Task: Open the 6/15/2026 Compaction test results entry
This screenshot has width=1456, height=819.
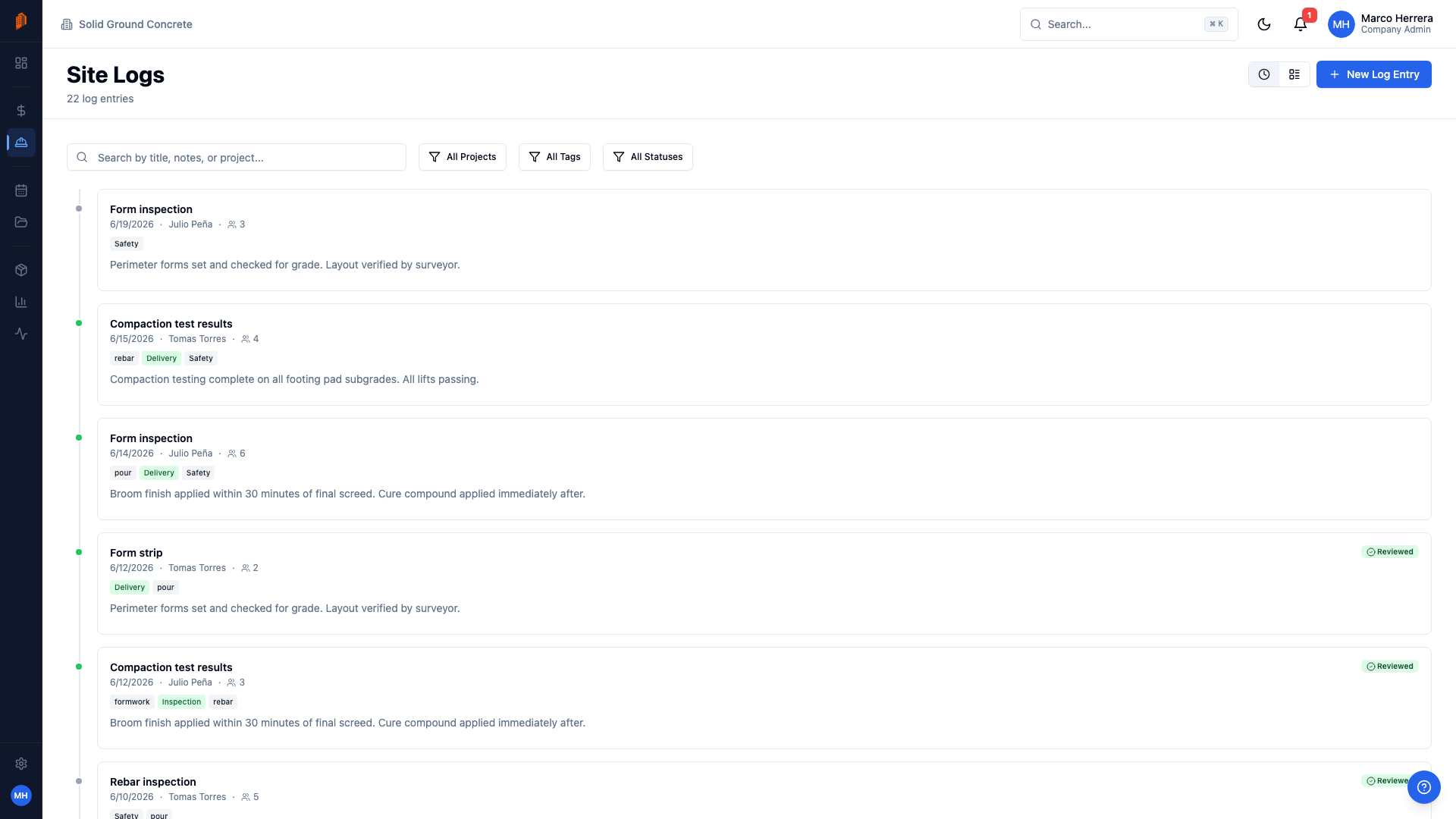Action: coord(764,354)
